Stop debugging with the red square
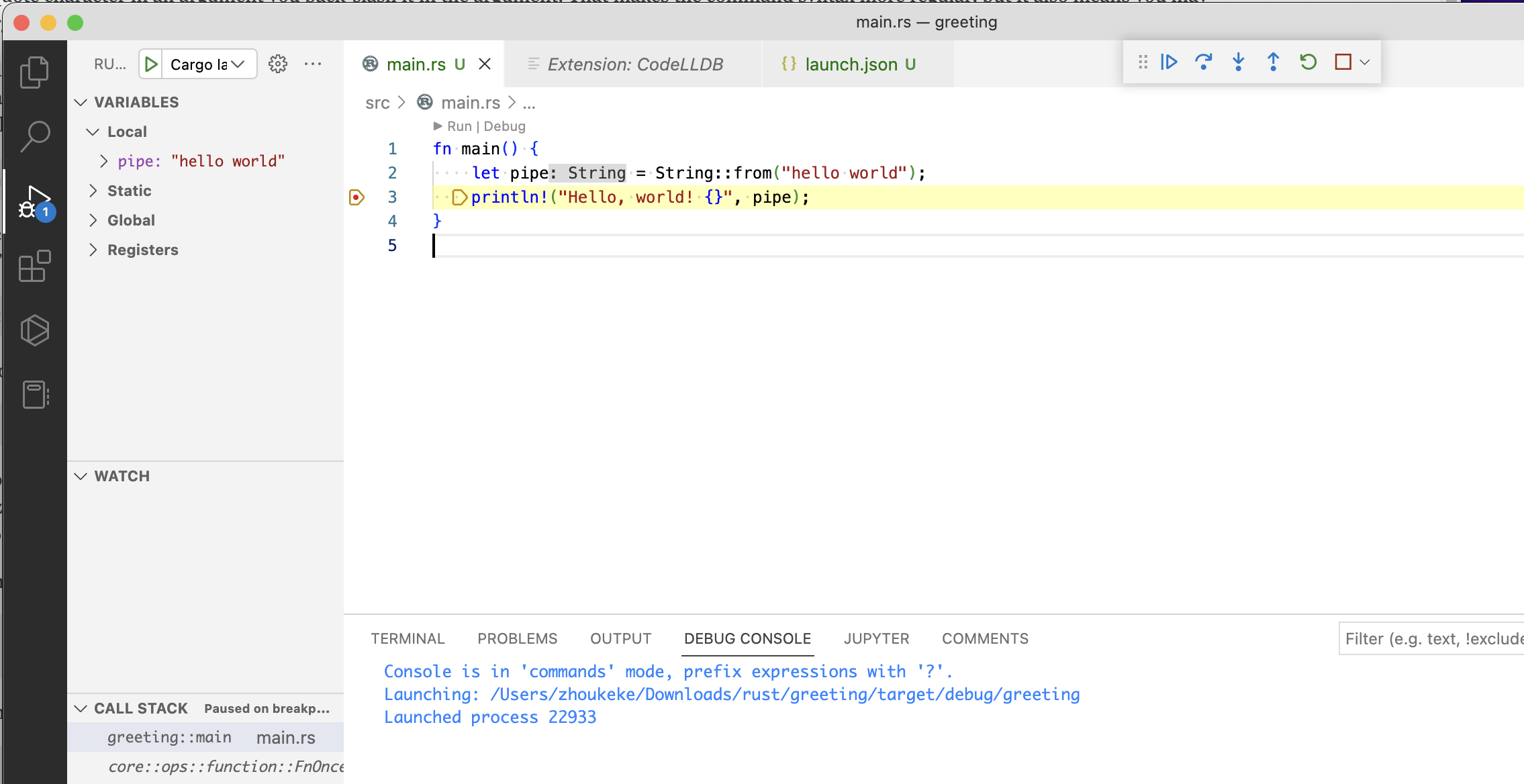 1343,62
